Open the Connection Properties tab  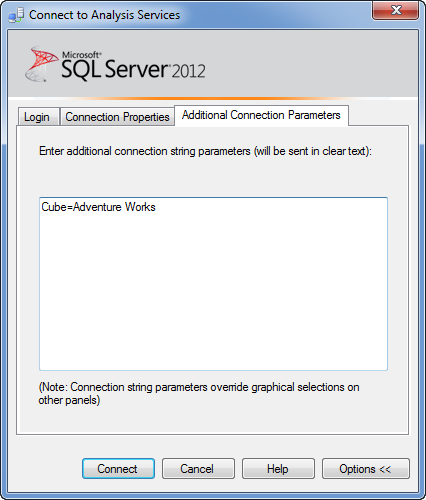pyautogui.click(x=117, y=117)
